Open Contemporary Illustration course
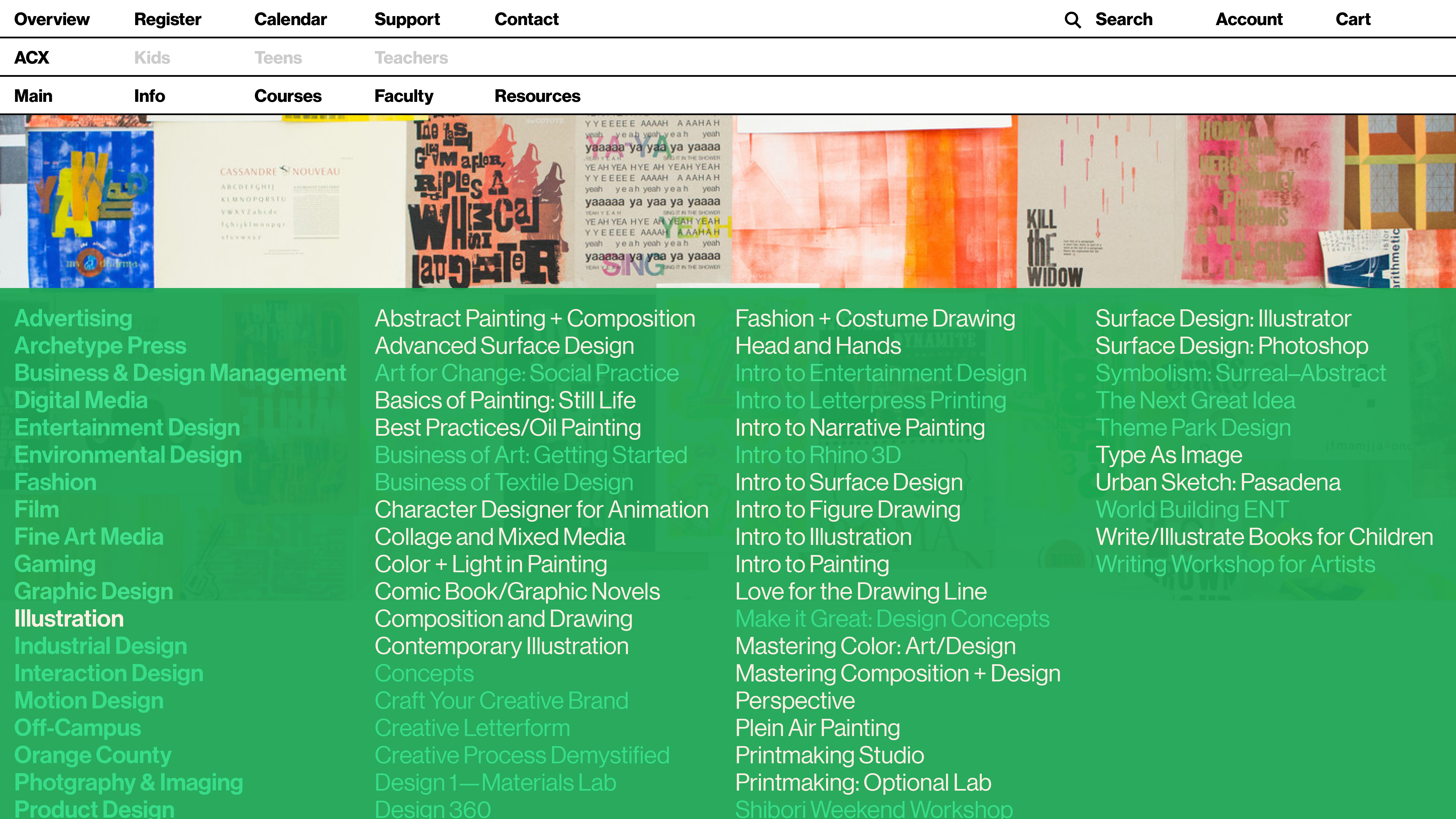Image resolution: width=1456 pixels, height=819 pixels. (501, 646)
